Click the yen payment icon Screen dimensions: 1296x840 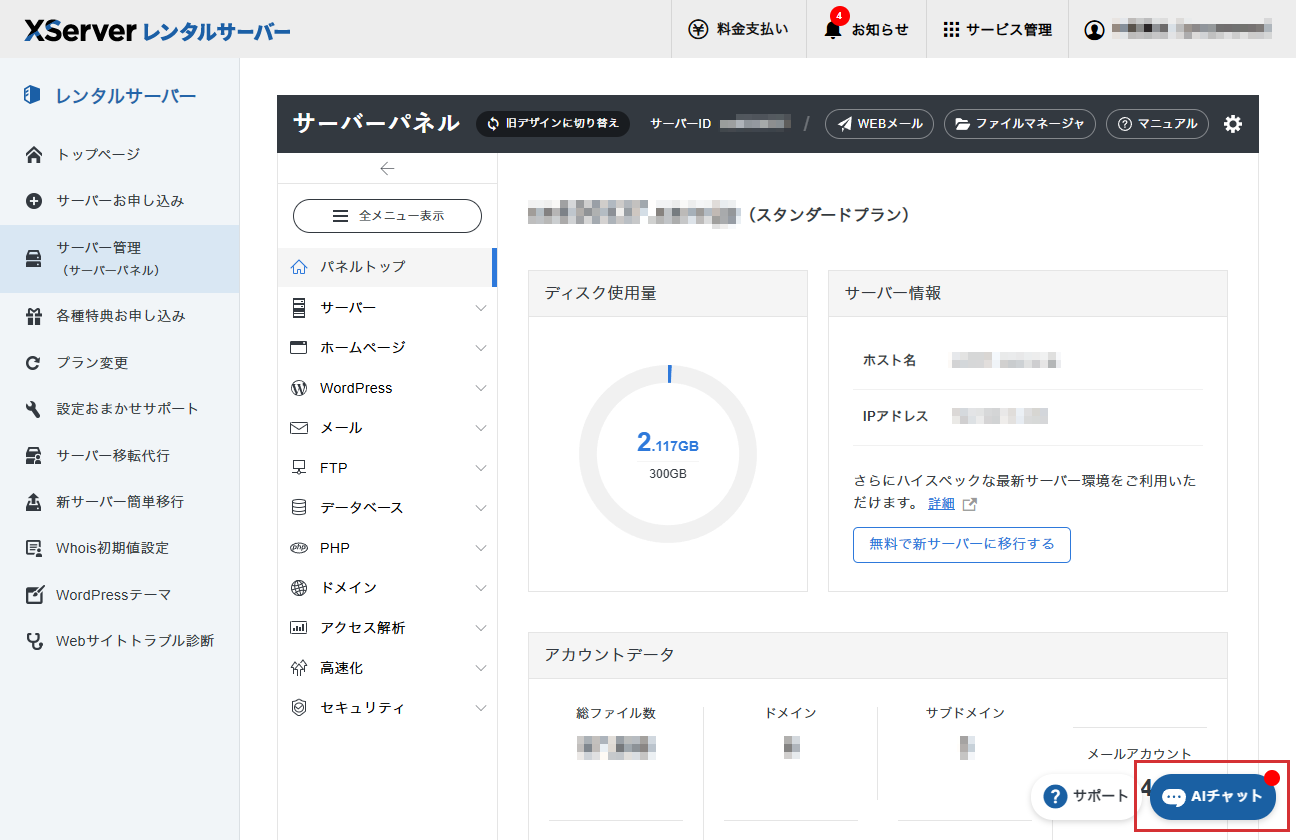click(x=698, y=29)
